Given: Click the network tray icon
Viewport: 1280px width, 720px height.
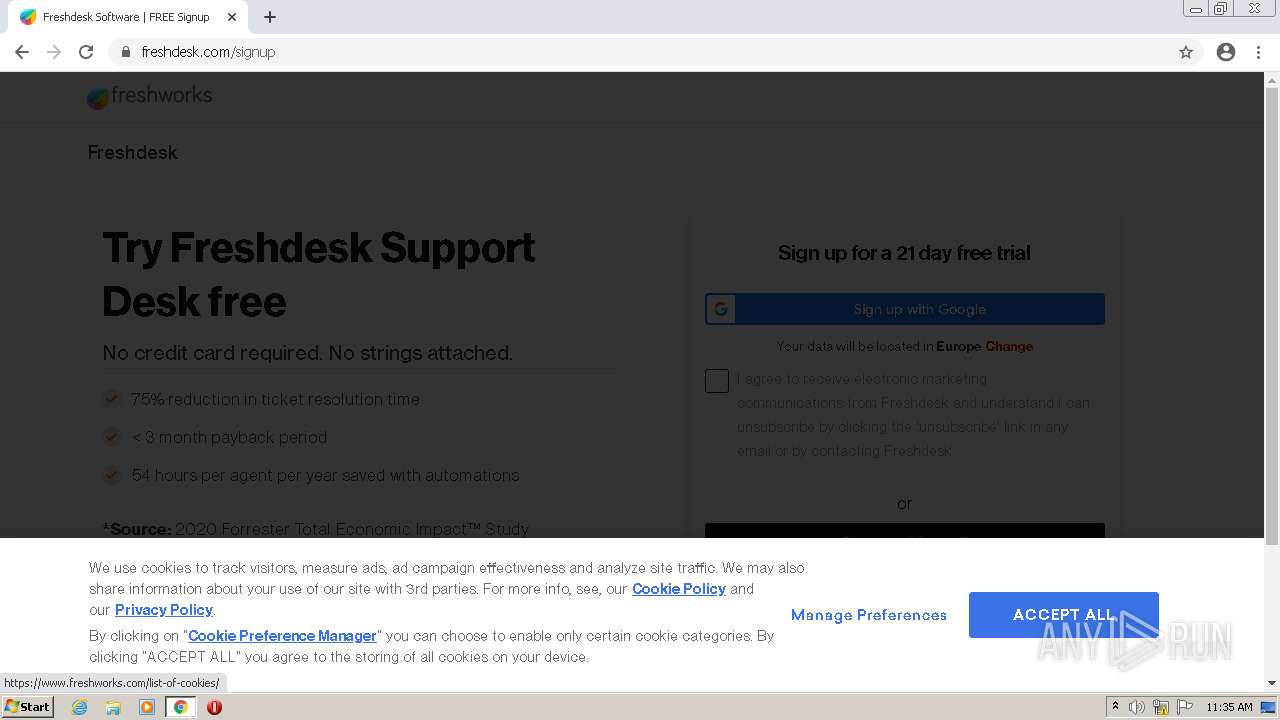Looking at the screenshot, I should click(x=1161, y=707).
